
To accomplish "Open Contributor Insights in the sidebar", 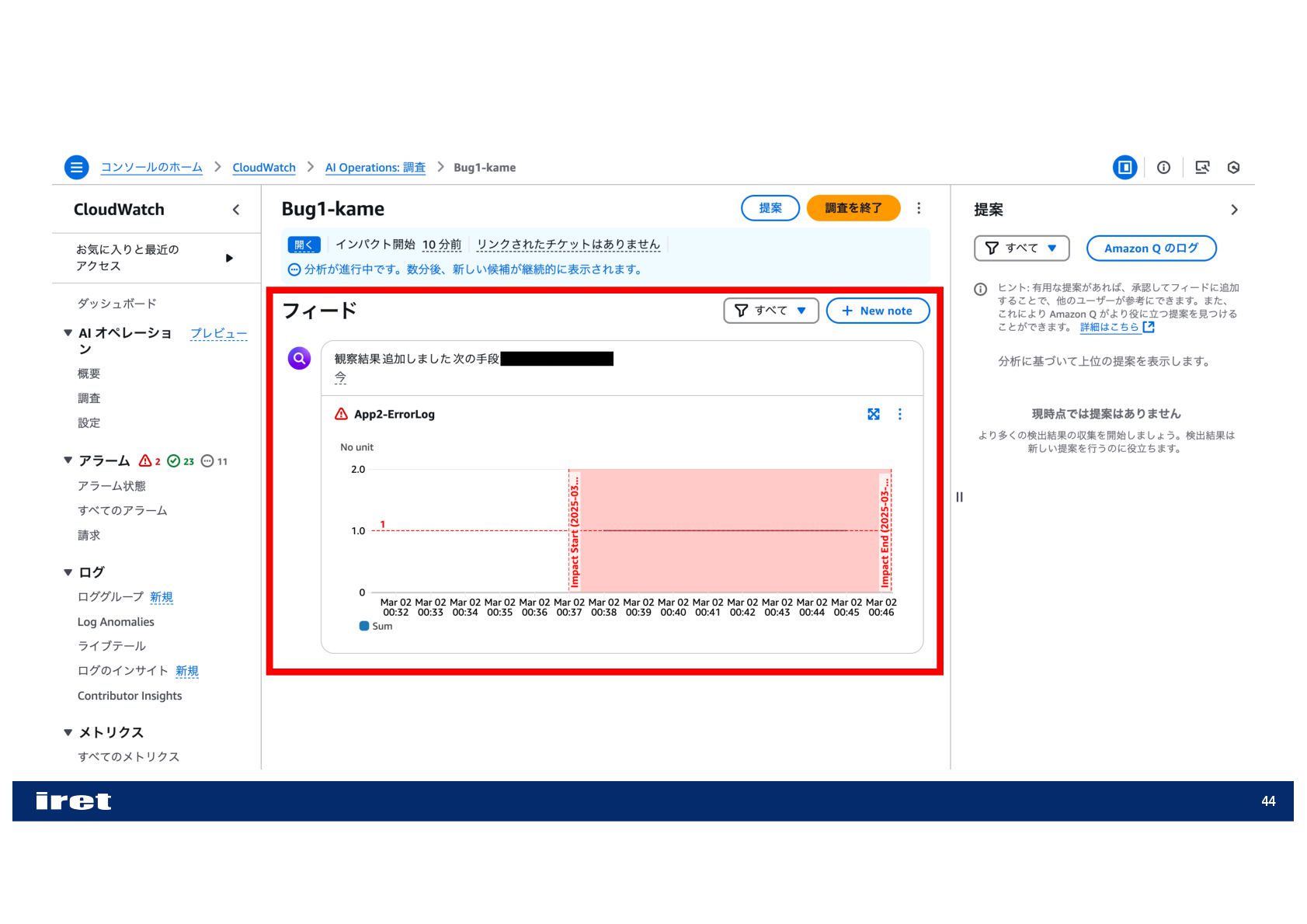I will pos(130,696).
